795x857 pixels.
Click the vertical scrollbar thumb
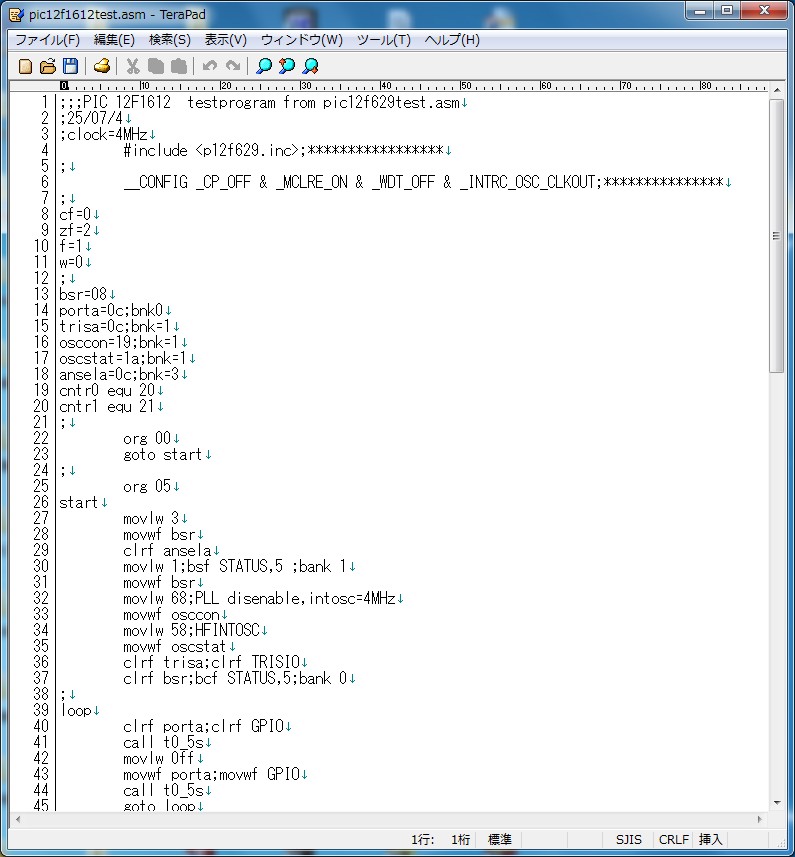[776, 236]
